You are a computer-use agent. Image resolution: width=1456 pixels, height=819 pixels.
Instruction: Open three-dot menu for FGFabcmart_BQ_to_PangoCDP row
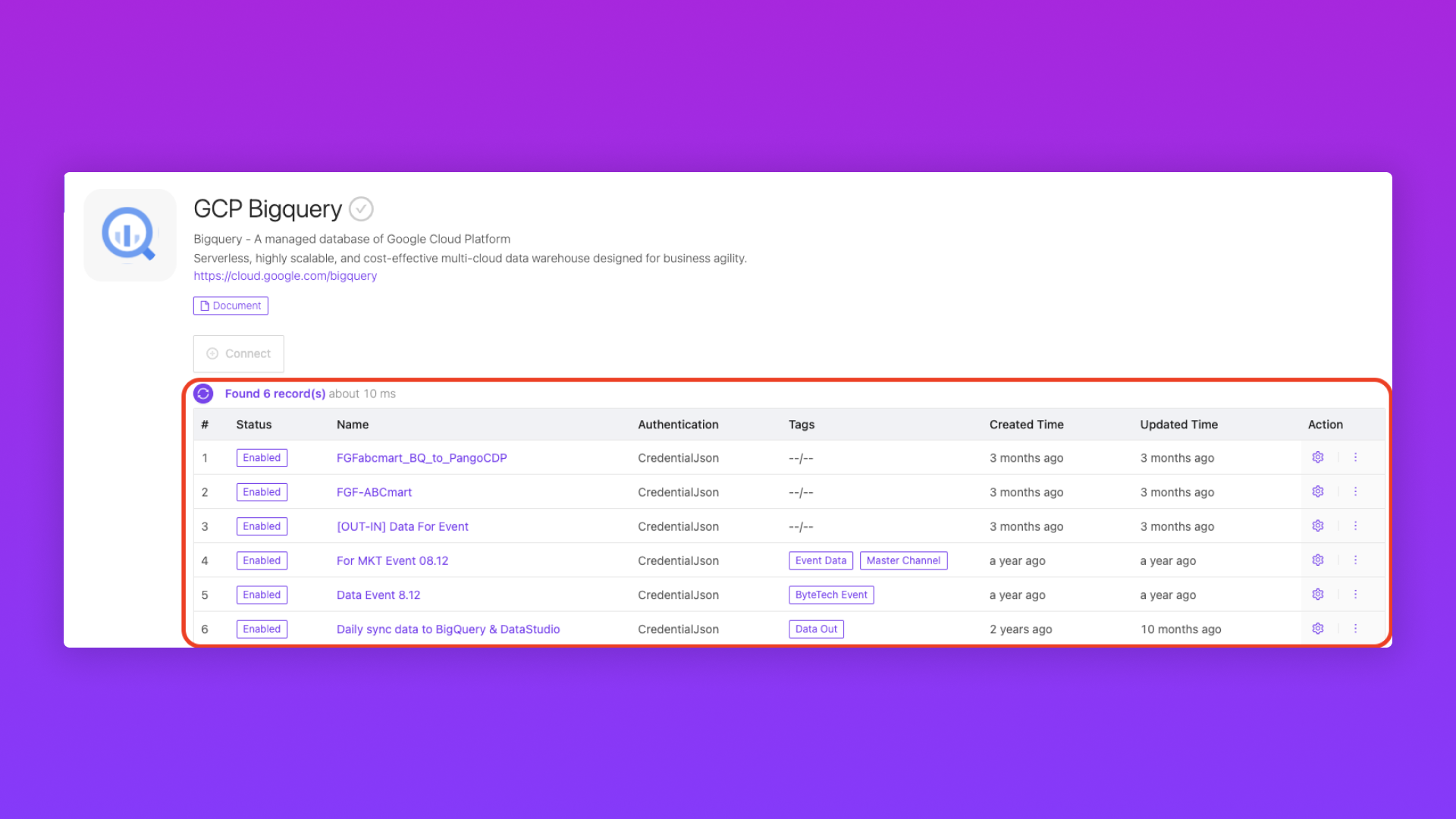1355,457
